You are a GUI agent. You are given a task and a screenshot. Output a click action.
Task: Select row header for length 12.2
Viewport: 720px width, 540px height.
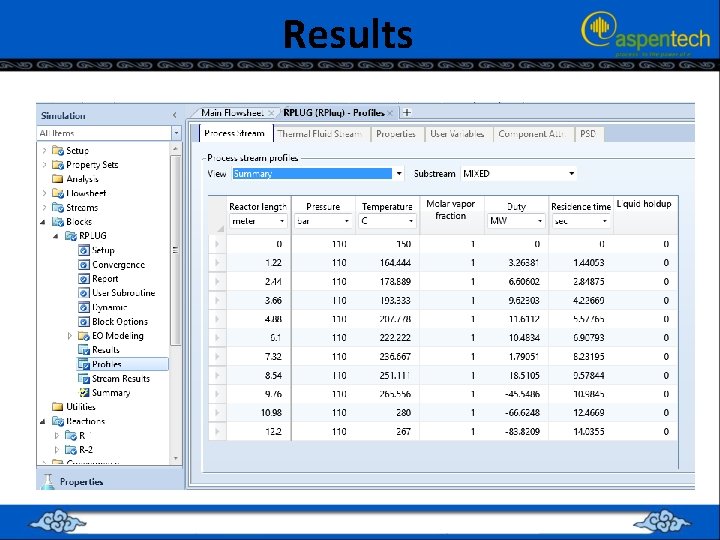coord(217,431)
